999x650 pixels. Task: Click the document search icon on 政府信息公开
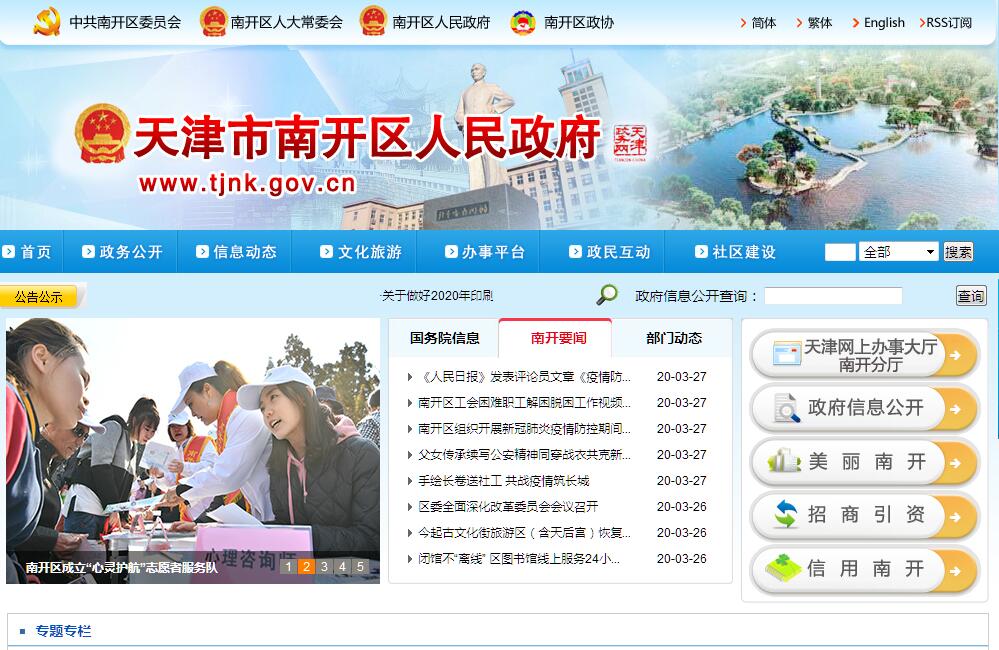(x=783, y=408)
